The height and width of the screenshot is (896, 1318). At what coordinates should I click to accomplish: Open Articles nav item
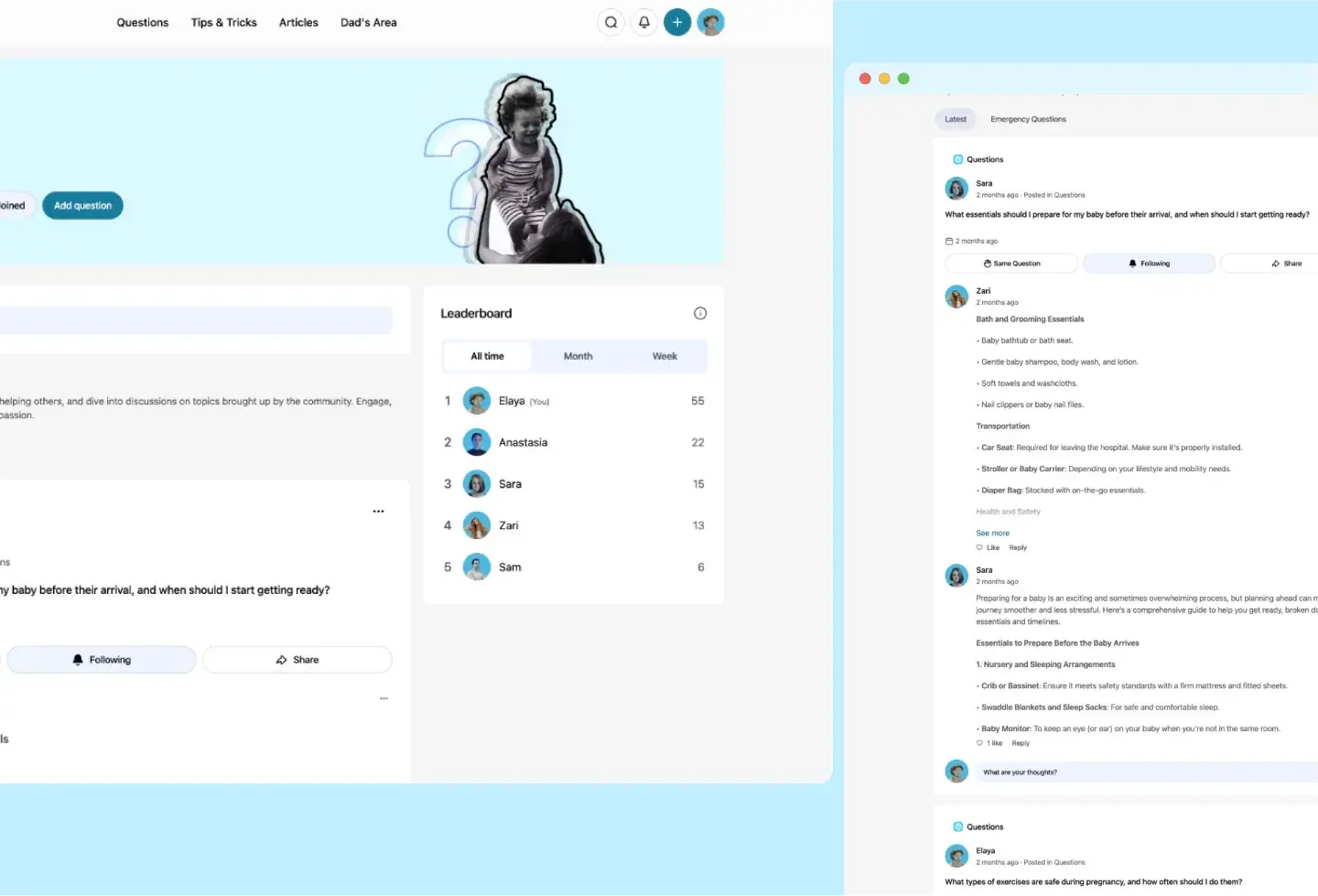click(x=298, y=22)
